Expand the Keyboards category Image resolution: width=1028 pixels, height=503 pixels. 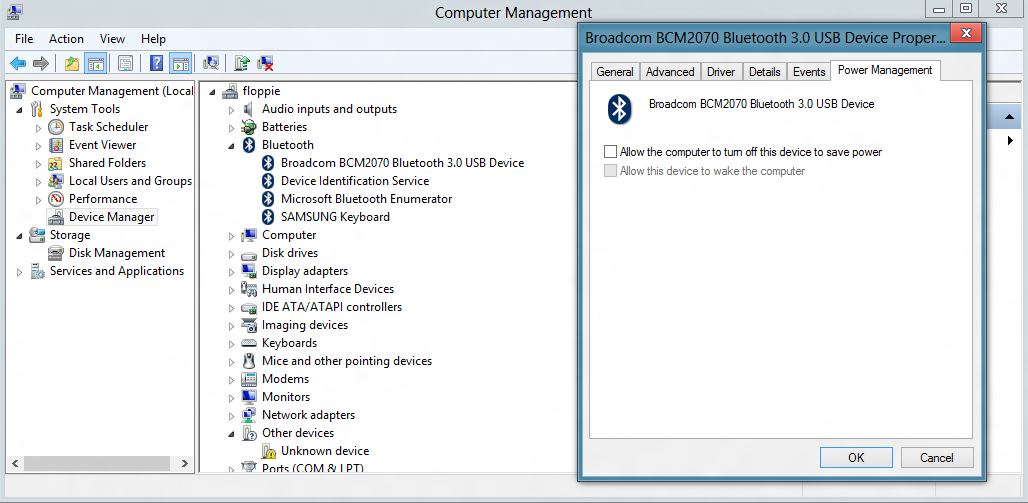click(231, 344)
